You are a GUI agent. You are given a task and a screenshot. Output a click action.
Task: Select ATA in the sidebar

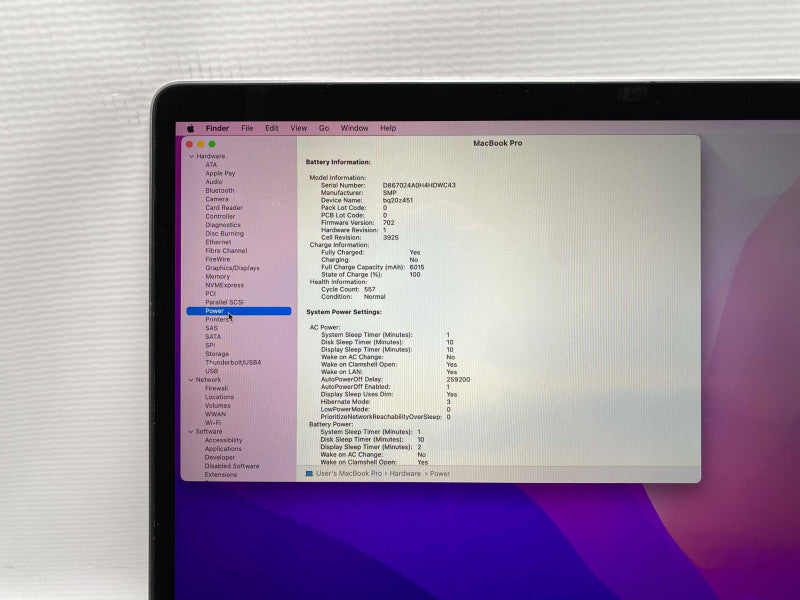point(211,165)
